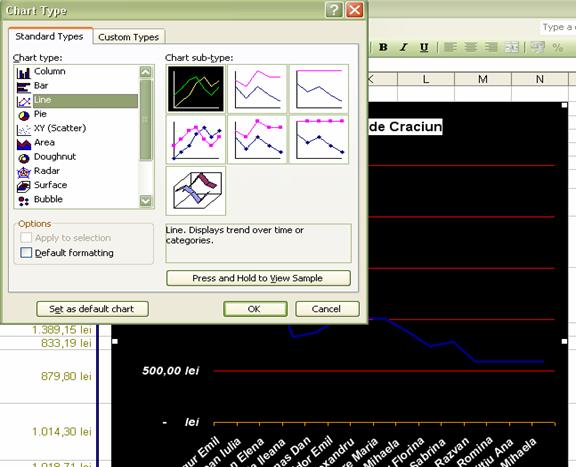Image resolution: width=576 pixels, height=467 pixels.
Task: Switch to Custom Types tab
Action: tap(129, 37)
